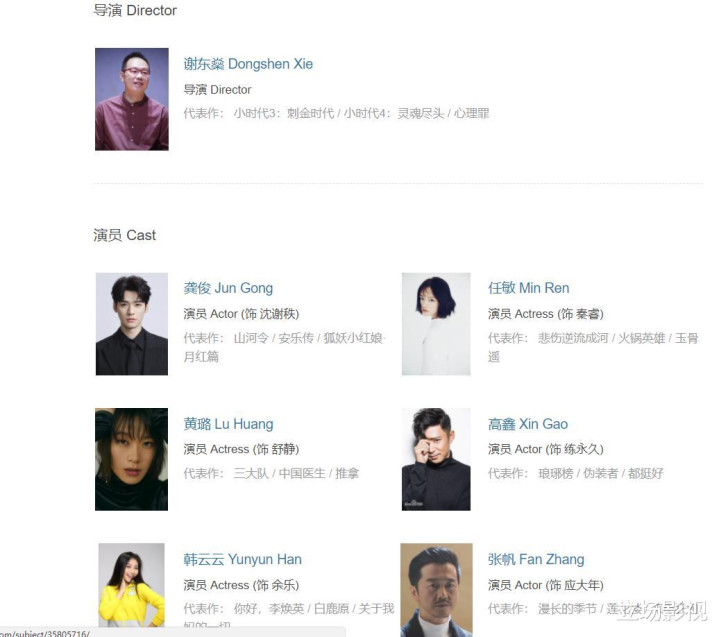
Task: Open director Dongshen Xie's name link
Action: click(x=248, y=64)
